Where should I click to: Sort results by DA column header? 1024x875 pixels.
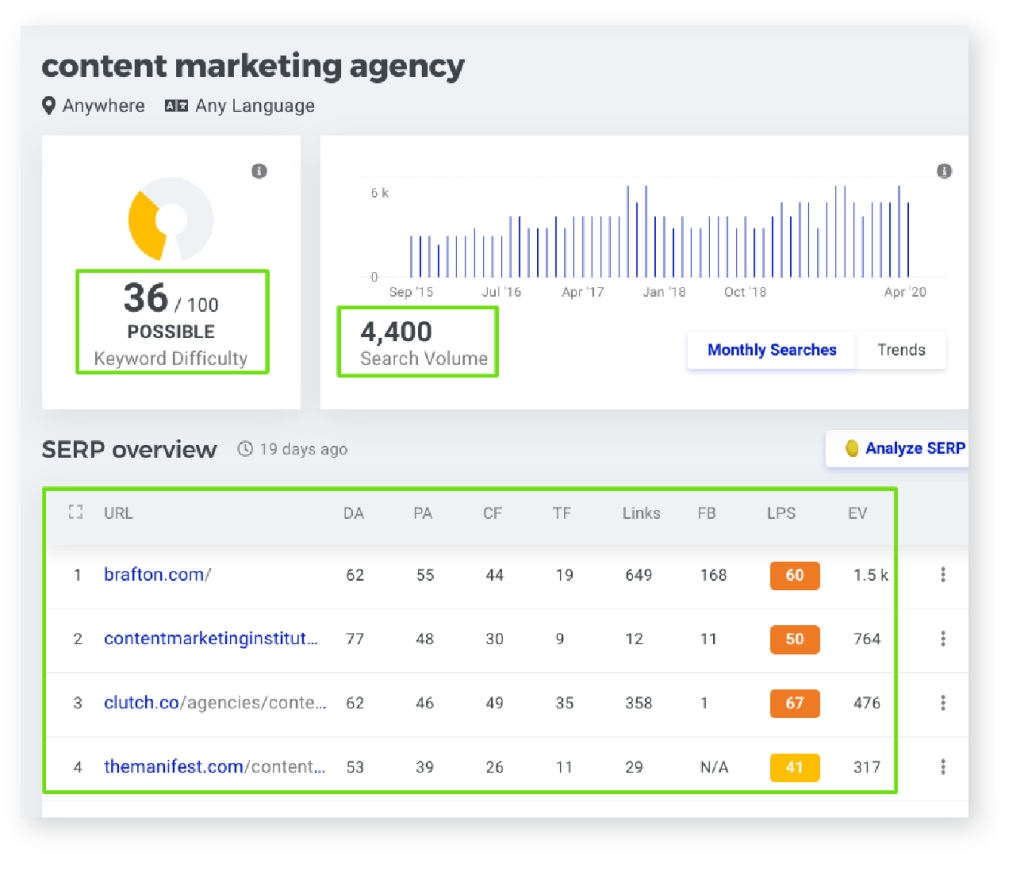point(354,513)
